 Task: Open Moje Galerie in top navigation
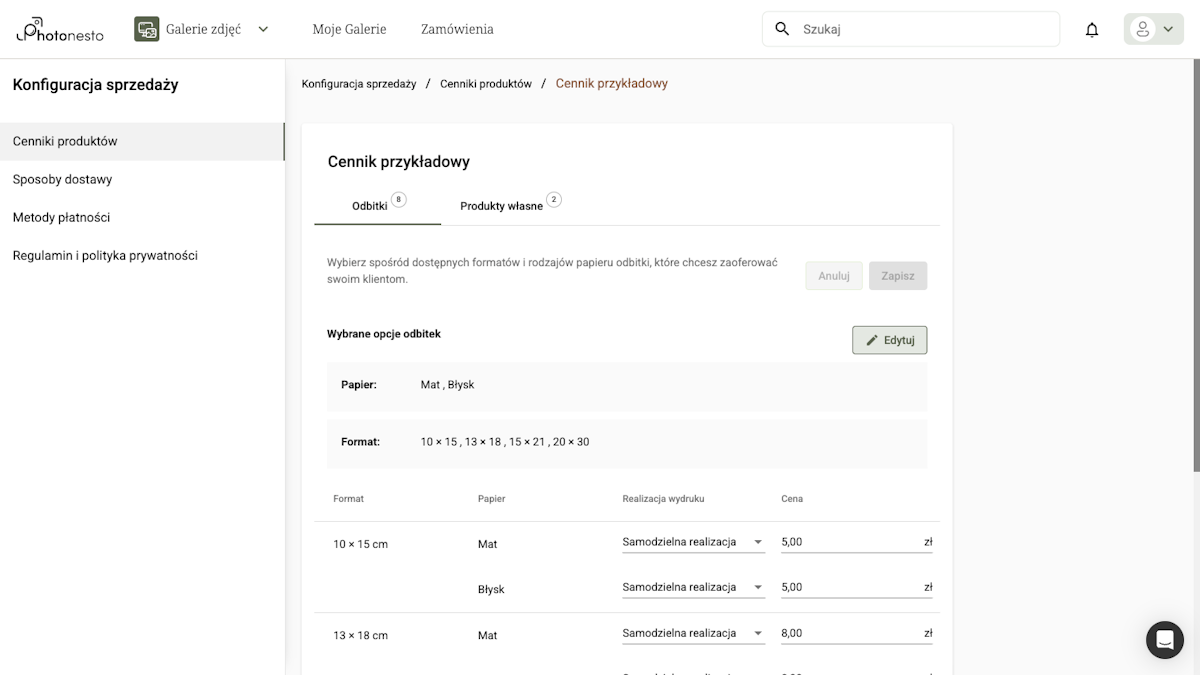tap(349, 29)
